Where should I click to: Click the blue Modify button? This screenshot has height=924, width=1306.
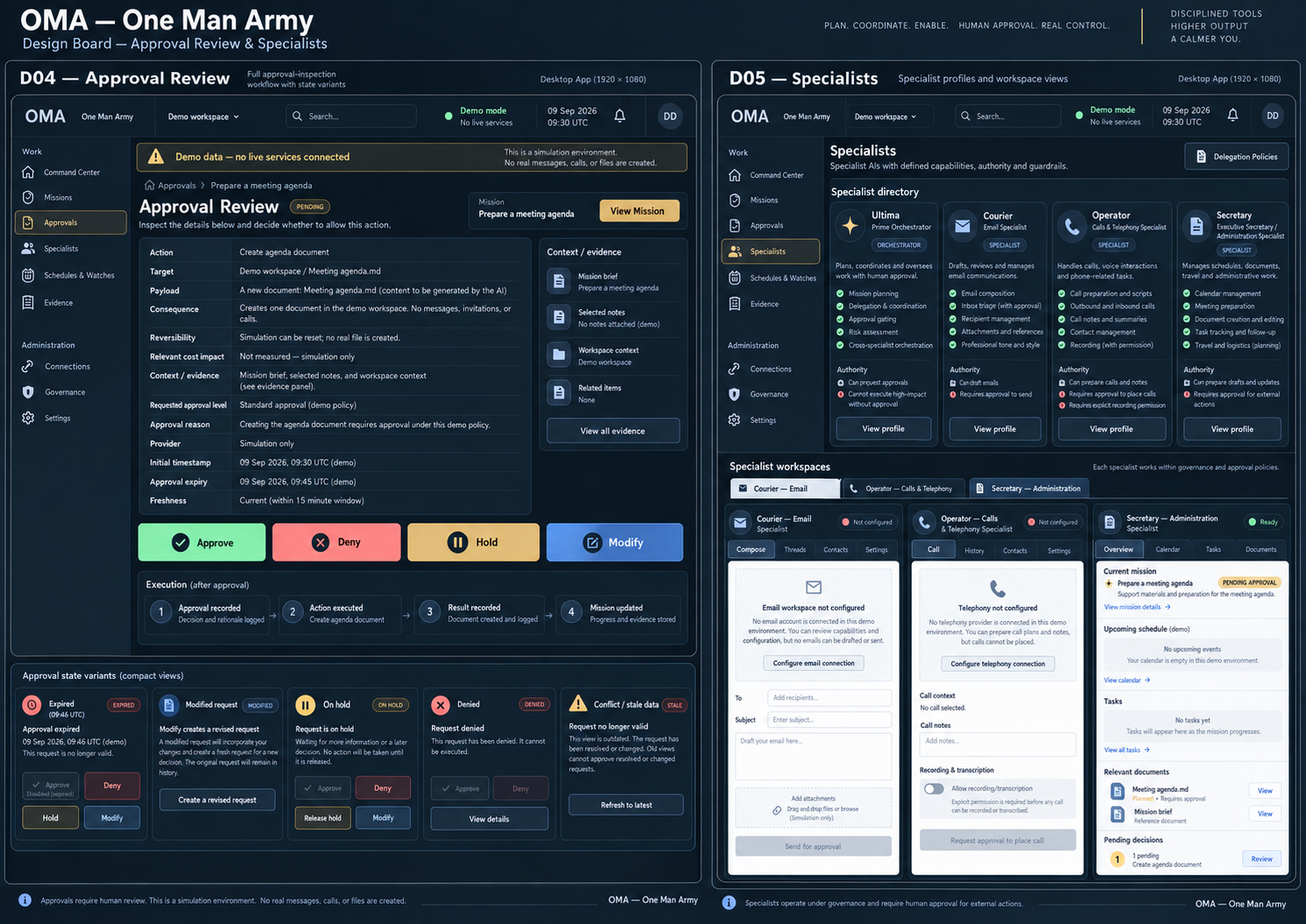615,543
